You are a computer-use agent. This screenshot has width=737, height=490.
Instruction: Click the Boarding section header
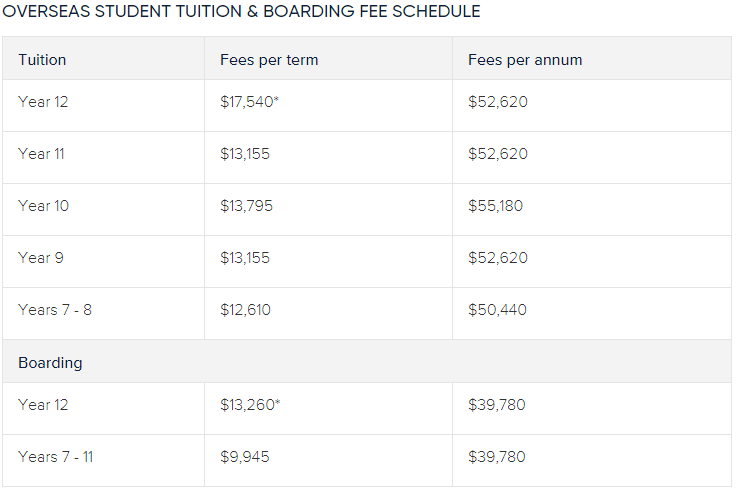(50, 363)
